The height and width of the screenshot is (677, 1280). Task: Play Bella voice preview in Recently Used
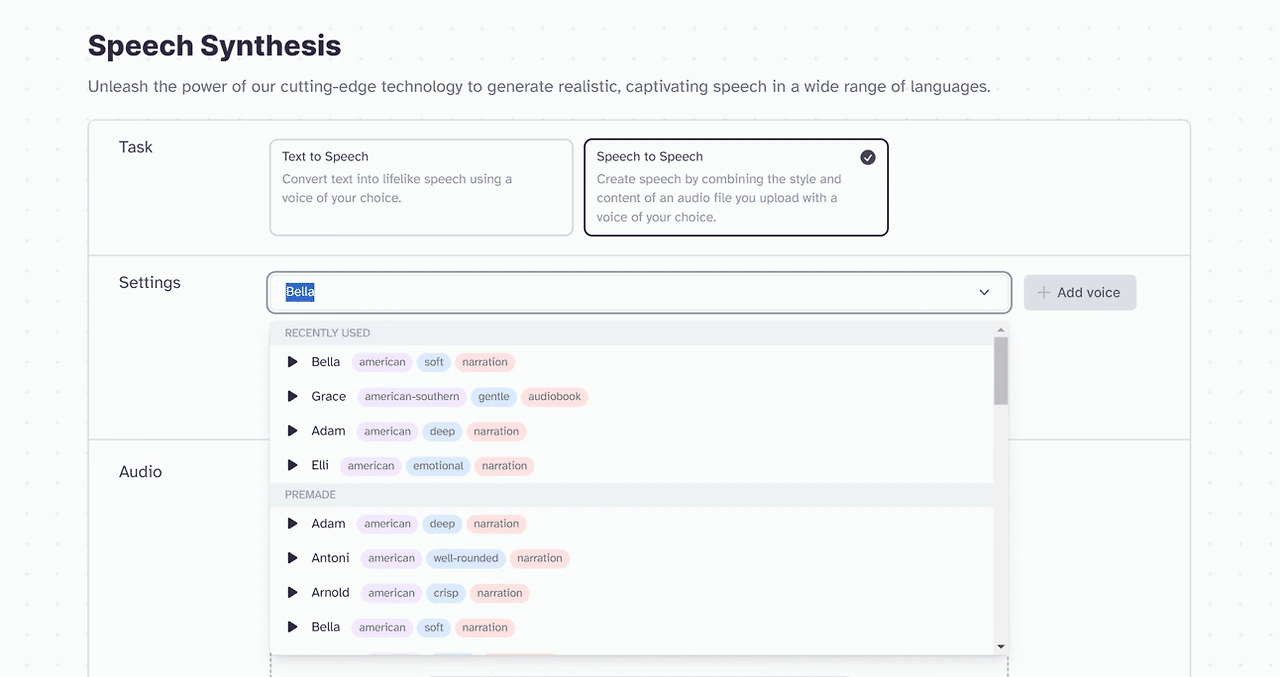click(x=293, y=362)
